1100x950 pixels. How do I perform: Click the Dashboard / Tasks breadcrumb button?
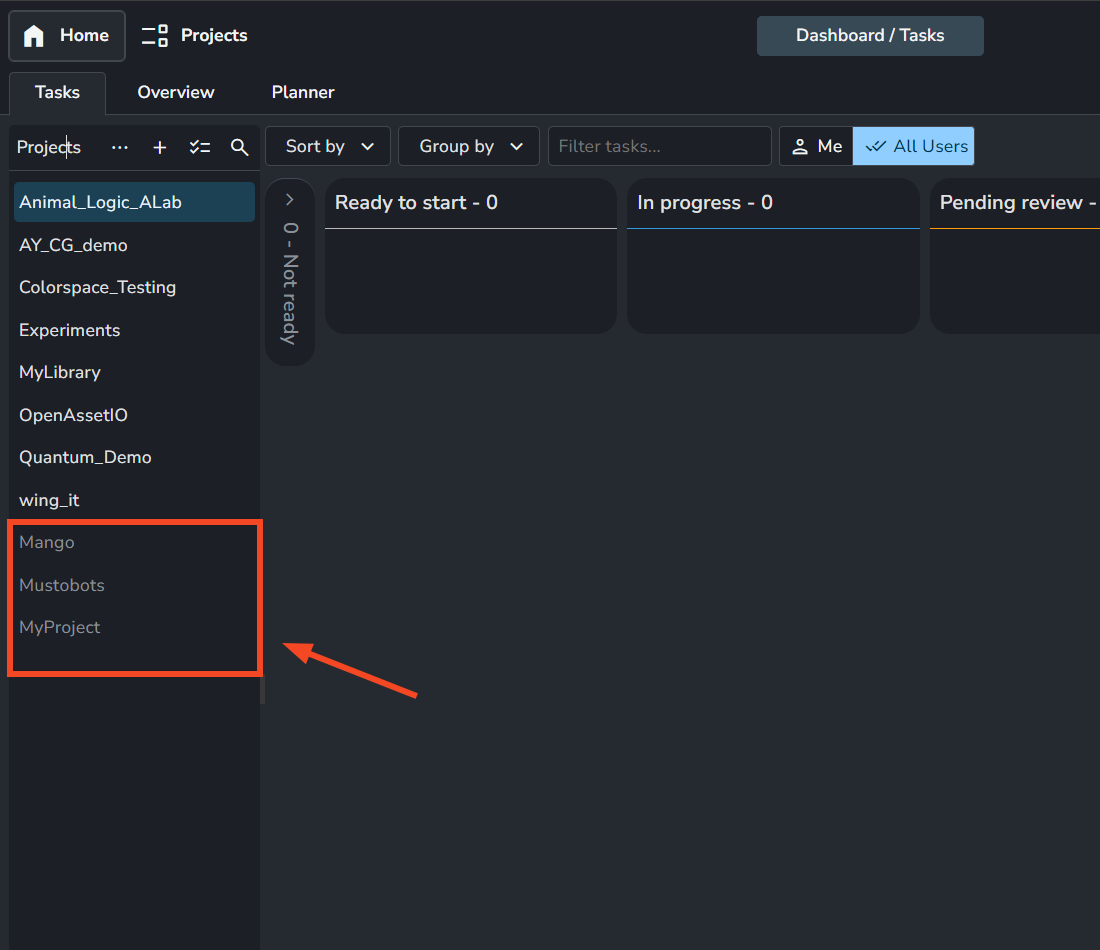point(870,36)
